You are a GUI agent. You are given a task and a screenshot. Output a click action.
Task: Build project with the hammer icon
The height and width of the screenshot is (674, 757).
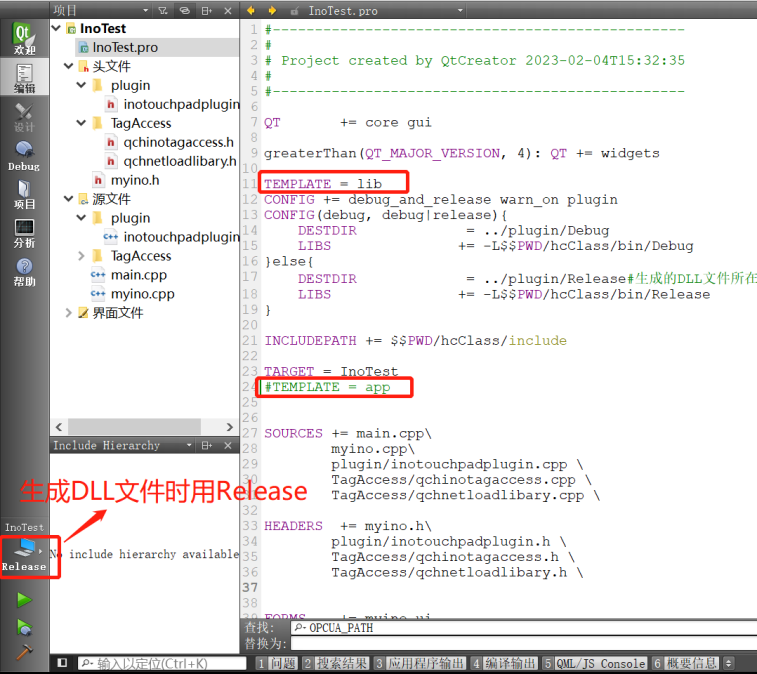coord(24,651)
